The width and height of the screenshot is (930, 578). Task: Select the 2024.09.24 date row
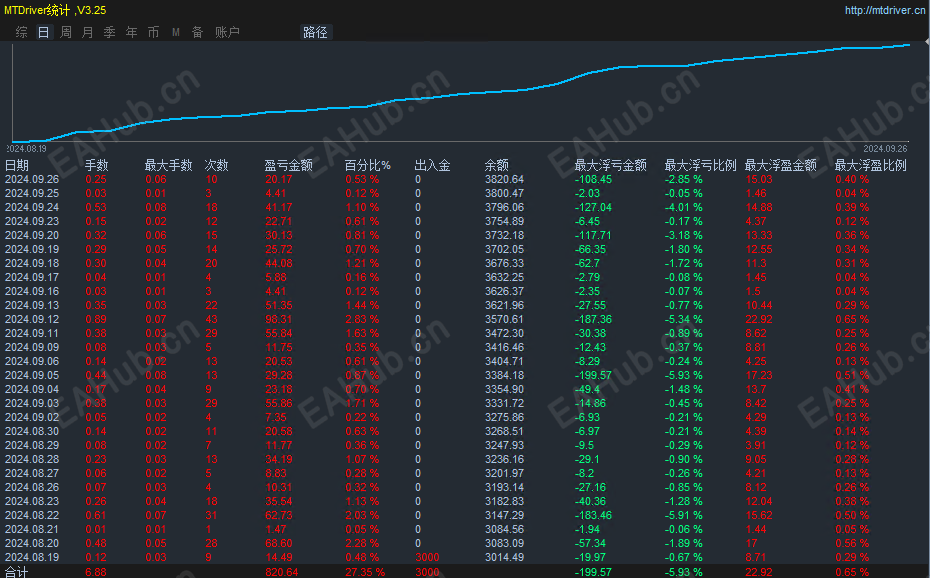click(32, 207)
